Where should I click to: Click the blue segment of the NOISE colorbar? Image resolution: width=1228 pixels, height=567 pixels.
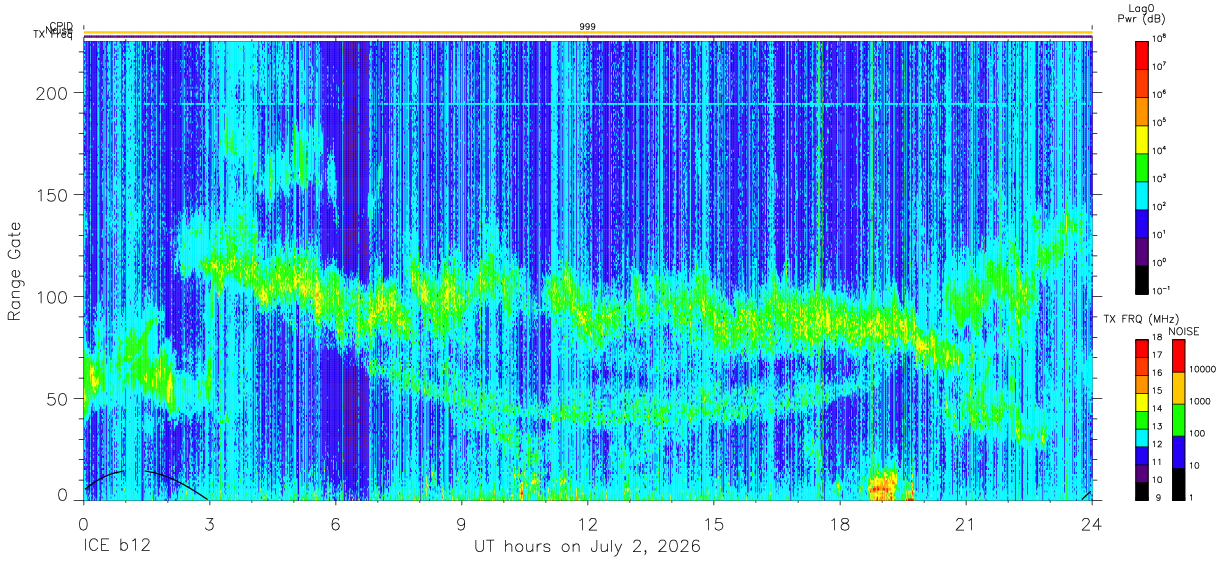1178,451
